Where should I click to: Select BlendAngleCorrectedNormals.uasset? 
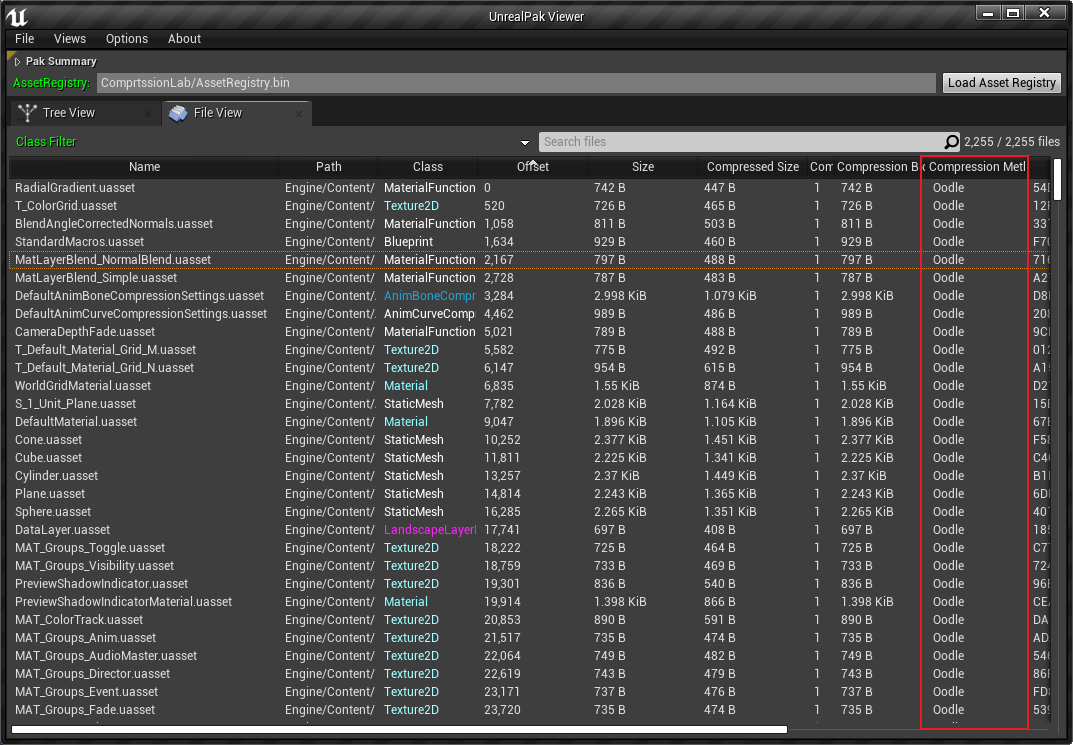pos(530,224)
